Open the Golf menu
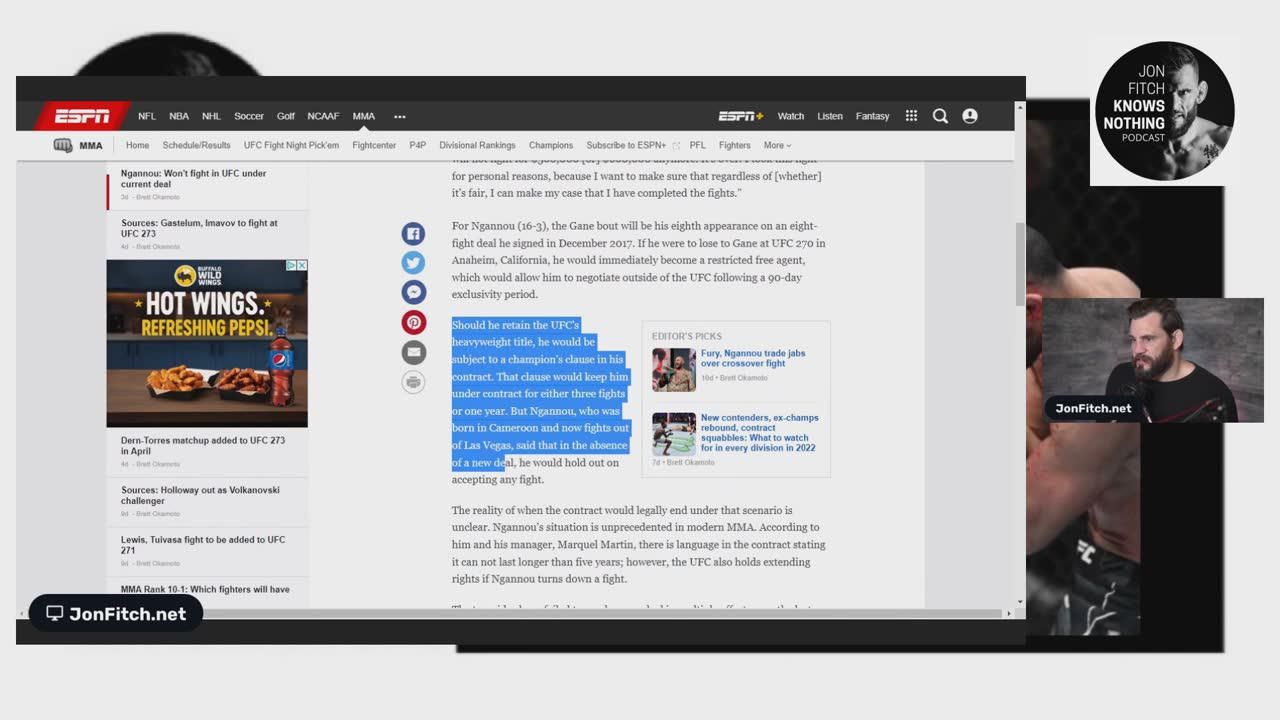Image resolution: width=1280 pixels, height=720 pixels. 286,116
